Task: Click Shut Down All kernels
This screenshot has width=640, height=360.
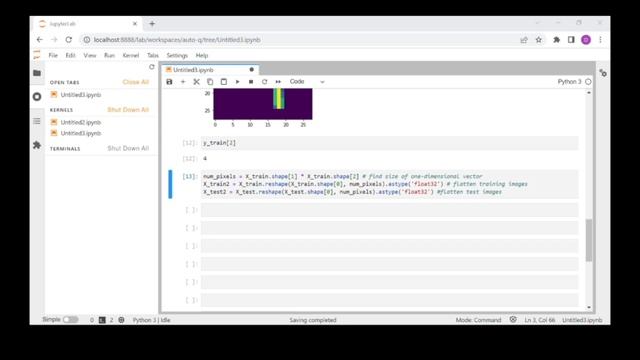Action: 128,110
